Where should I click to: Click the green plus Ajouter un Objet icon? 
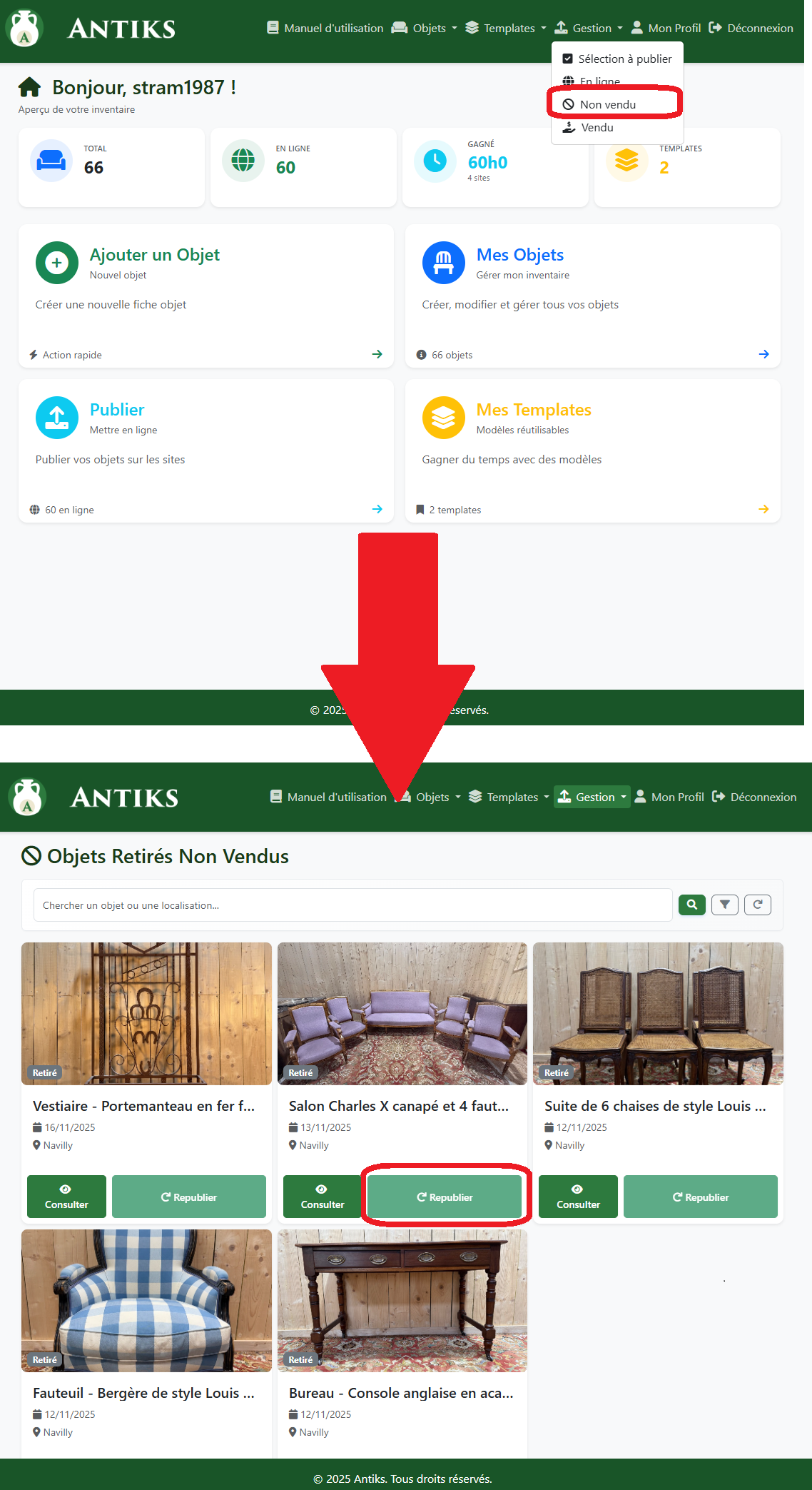[x=56, y=263]
